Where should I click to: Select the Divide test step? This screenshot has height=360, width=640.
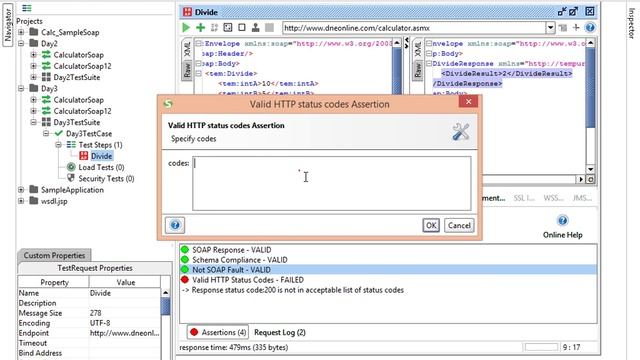click(x=101, y=156)
